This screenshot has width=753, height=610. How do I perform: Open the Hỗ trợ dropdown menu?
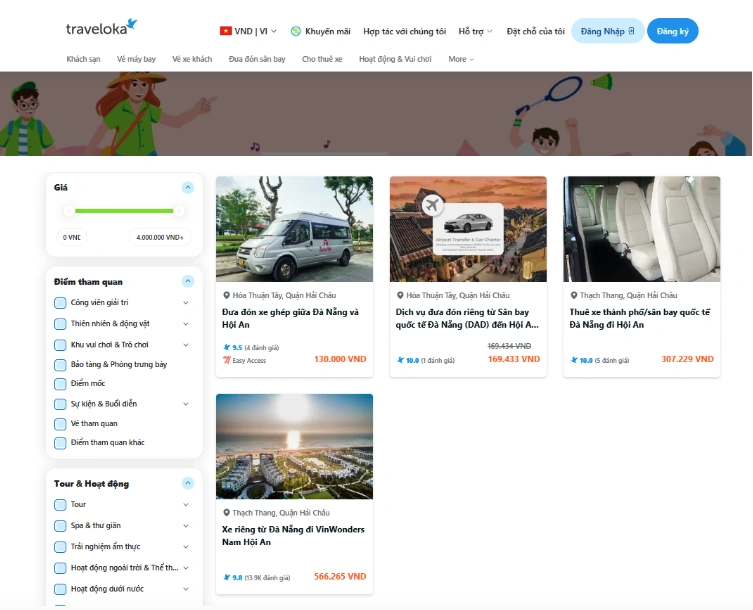[x=475, y=31]
